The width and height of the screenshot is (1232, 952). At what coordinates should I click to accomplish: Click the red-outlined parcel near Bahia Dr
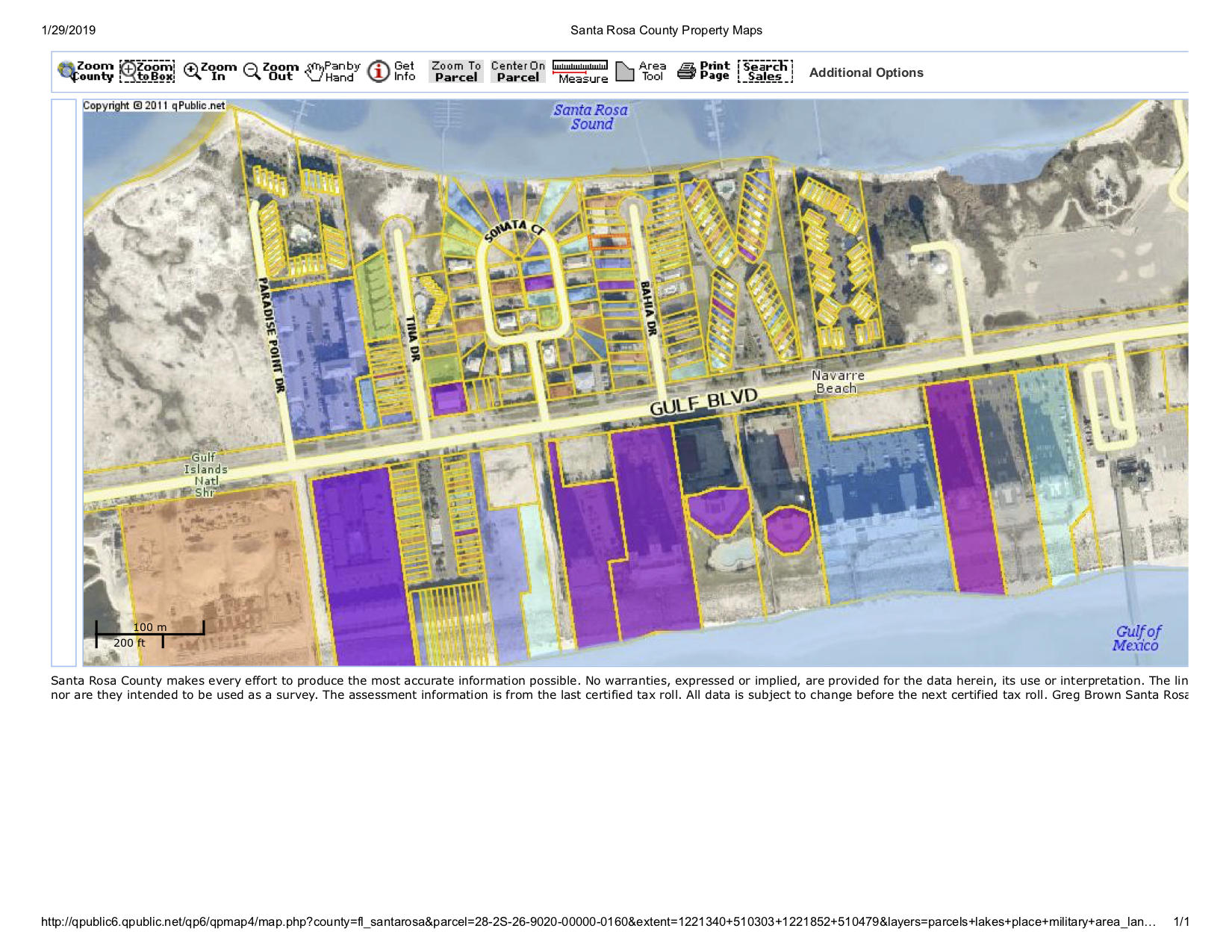pyautogui.click(x=609, y=242)
